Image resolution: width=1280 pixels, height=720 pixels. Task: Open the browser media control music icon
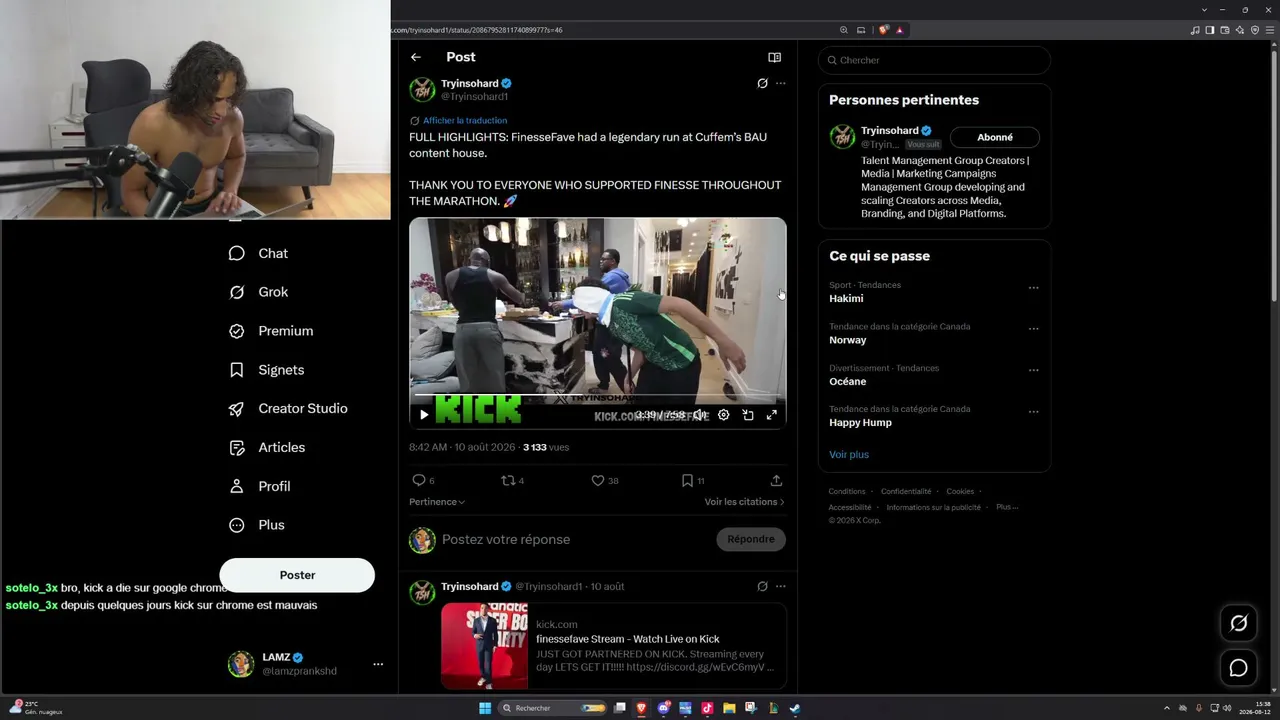click(x=1195, y=30)
